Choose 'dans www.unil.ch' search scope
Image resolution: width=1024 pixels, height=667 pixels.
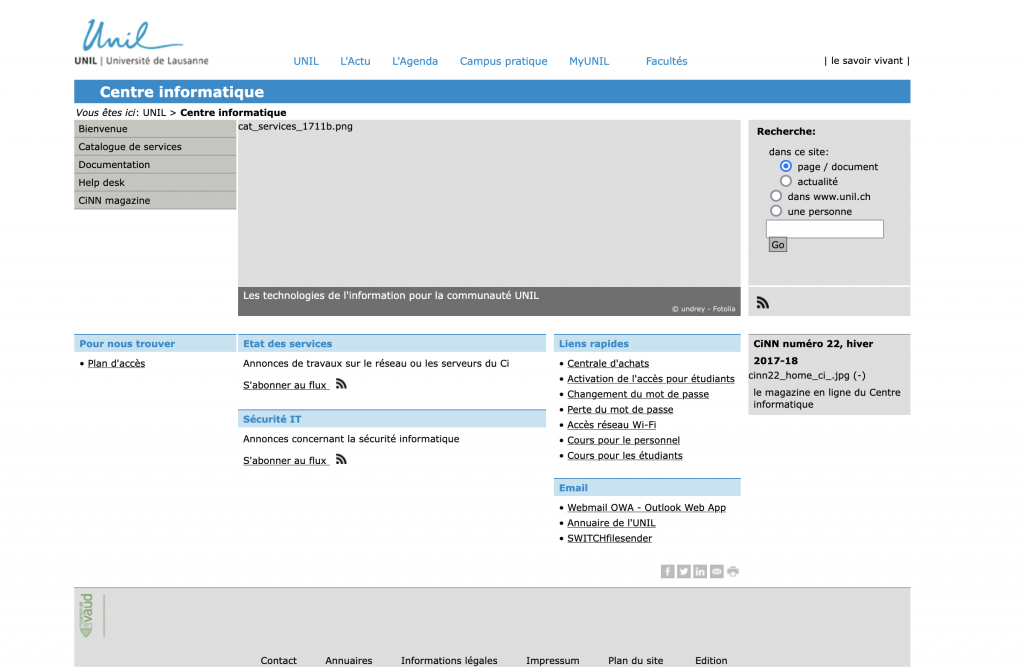click(776, 196)
